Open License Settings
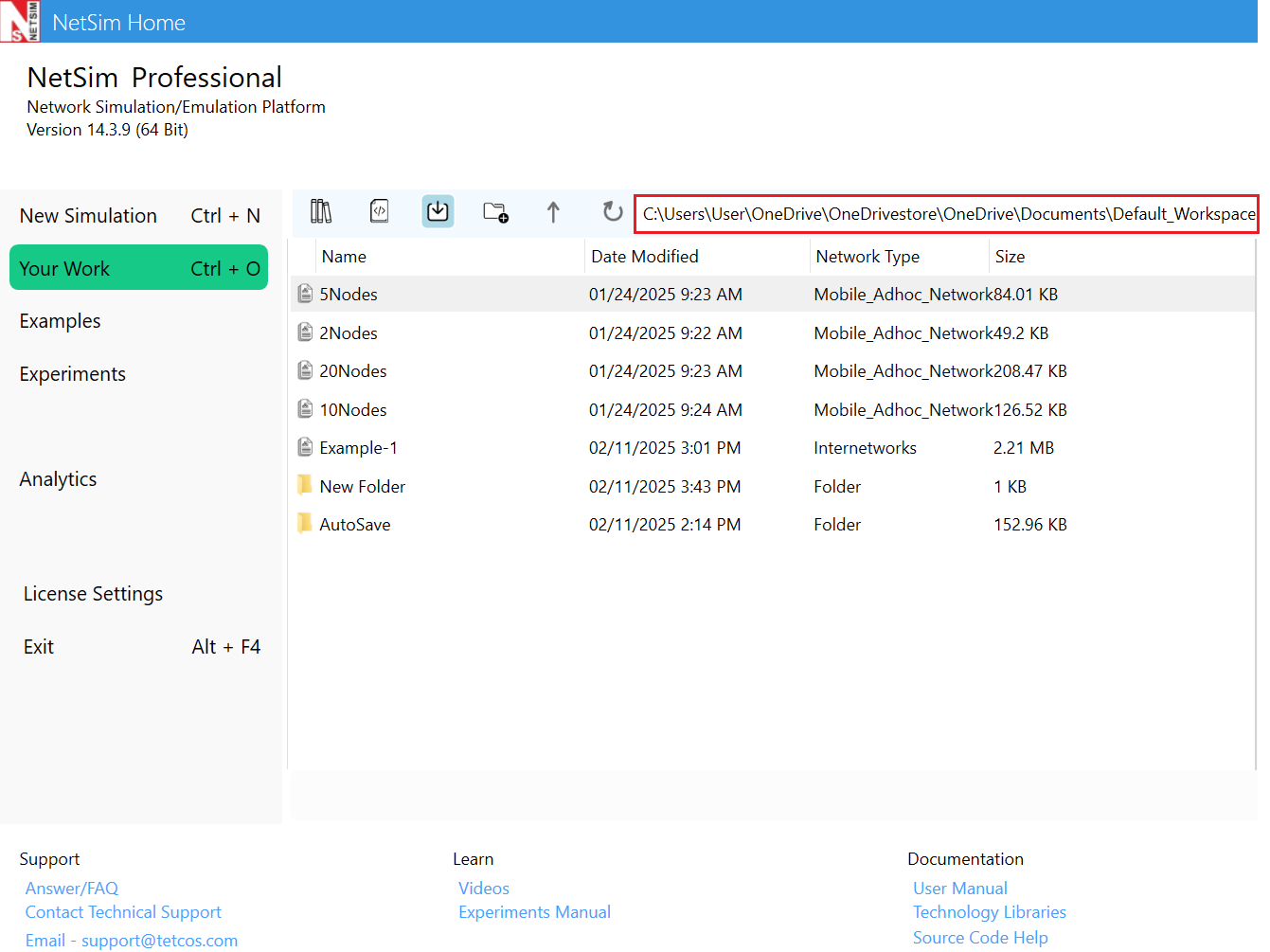 [x=93, y=594]
